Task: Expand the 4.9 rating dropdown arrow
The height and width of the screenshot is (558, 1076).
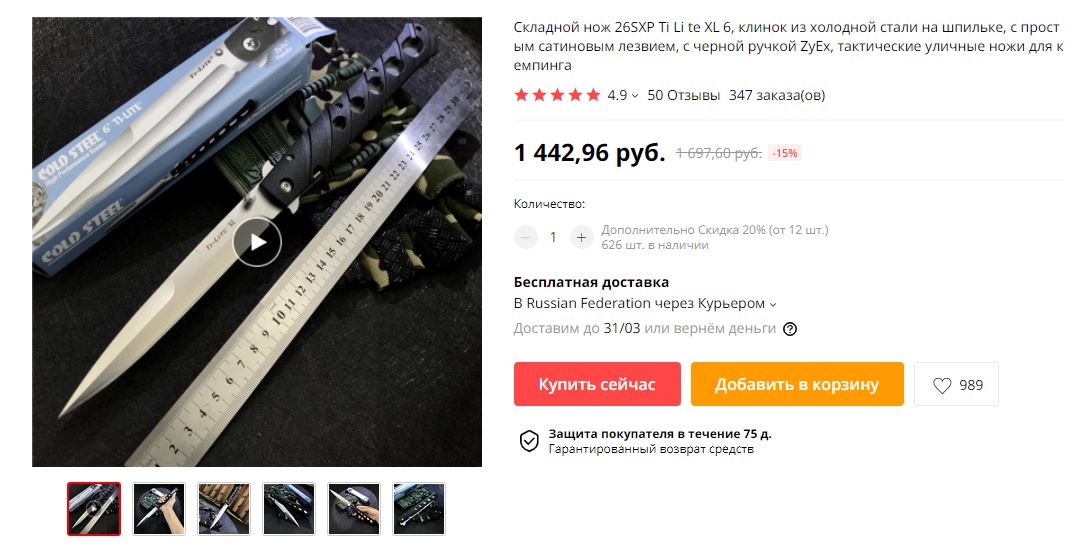Action: pos(635,96)
